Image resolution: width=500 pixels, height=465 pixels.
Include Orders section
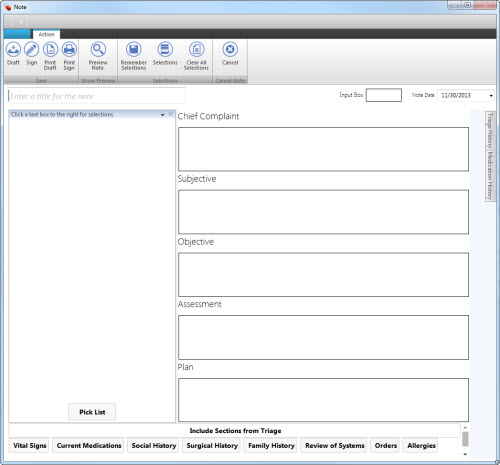(x=386, y=446)
